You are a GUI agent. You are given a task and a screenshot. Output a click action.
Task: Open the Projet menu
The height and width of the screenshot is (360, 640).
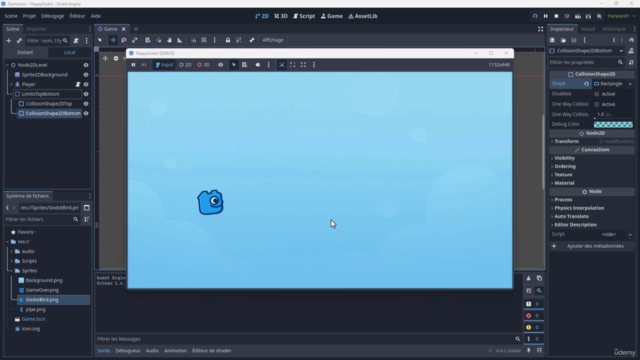(x=29, y=16)
